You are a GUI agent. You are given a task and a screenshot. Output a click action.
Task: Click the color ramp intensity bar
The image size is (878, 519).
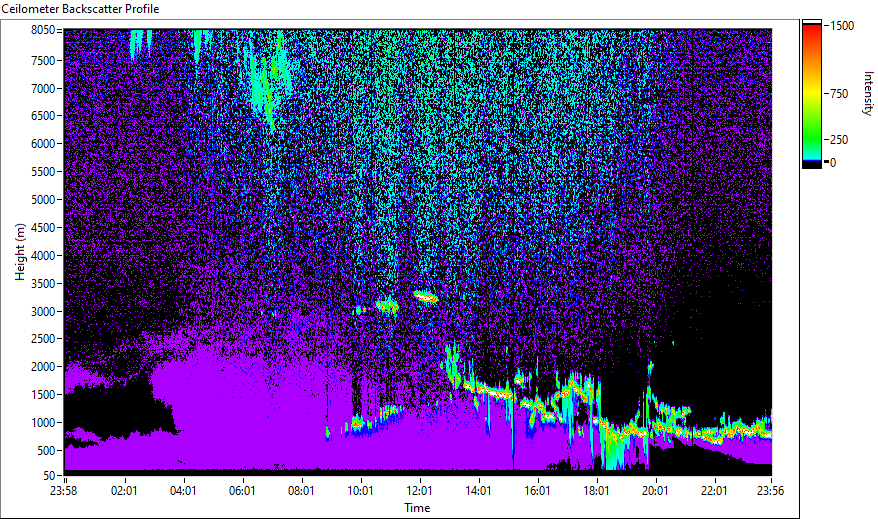click(811, 93)
